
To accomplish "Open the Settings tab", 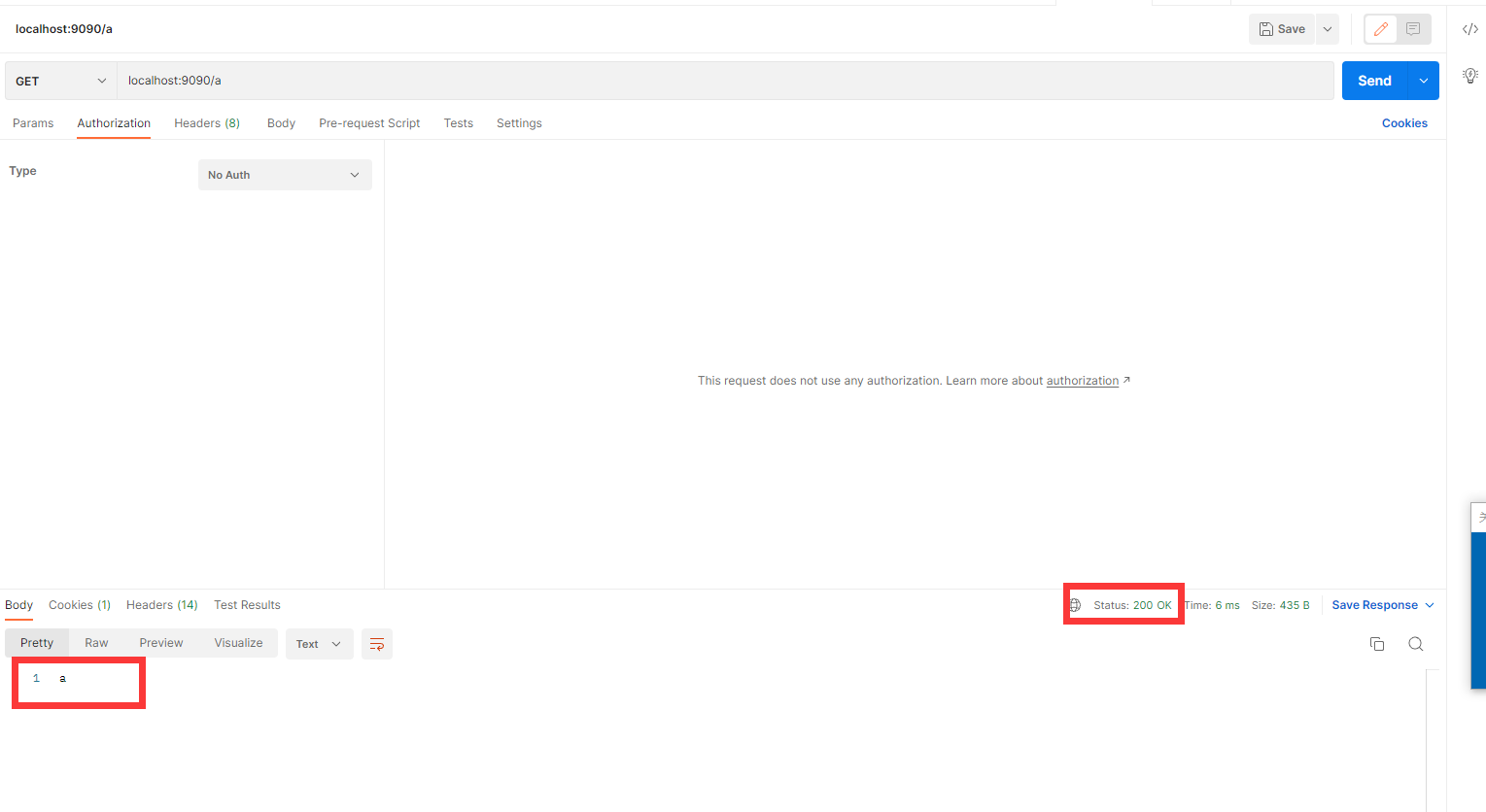I will [x=519, y=123].
